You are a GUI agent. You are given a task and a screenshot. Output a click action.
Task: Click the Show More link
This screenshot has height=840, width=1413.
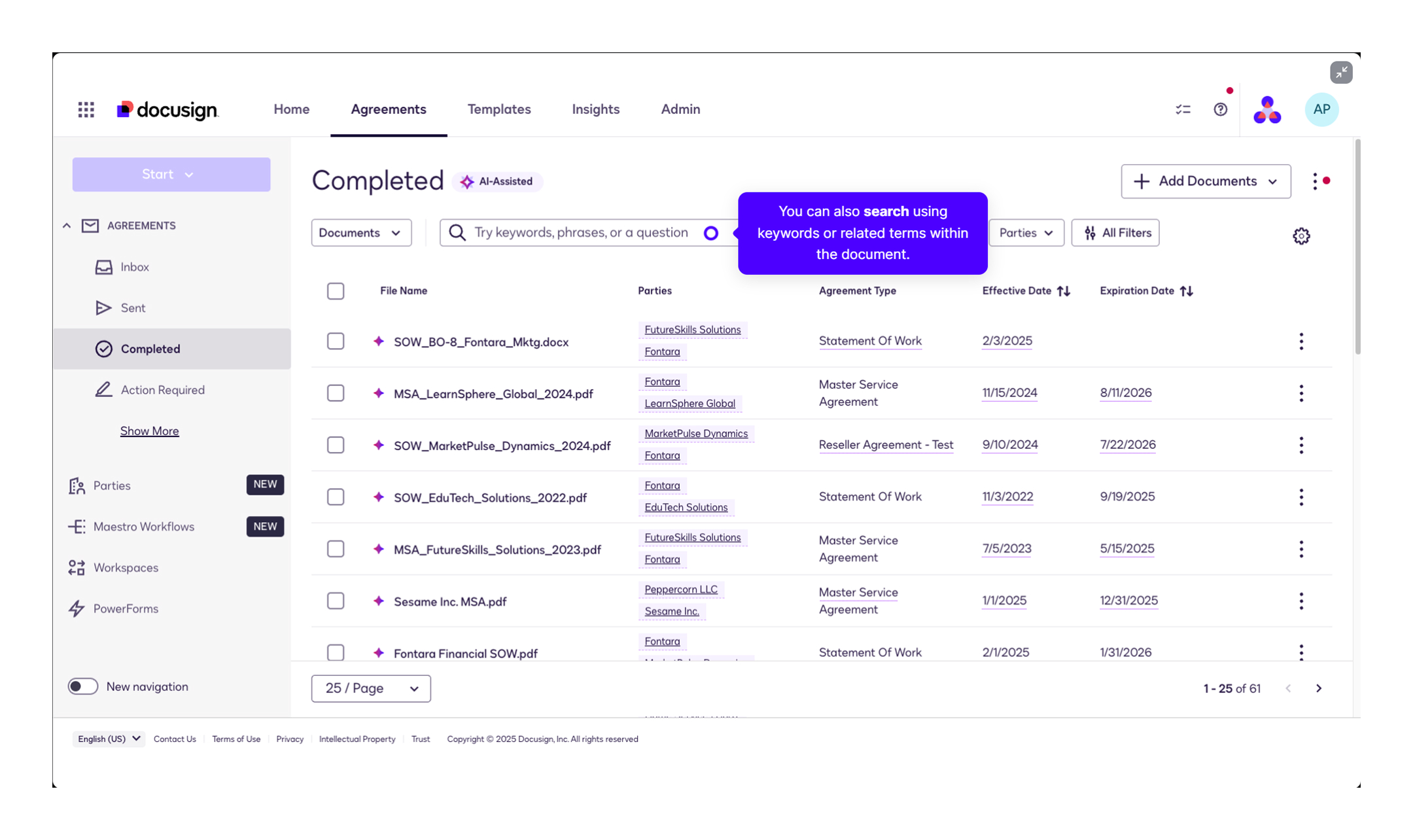point(149,431)
